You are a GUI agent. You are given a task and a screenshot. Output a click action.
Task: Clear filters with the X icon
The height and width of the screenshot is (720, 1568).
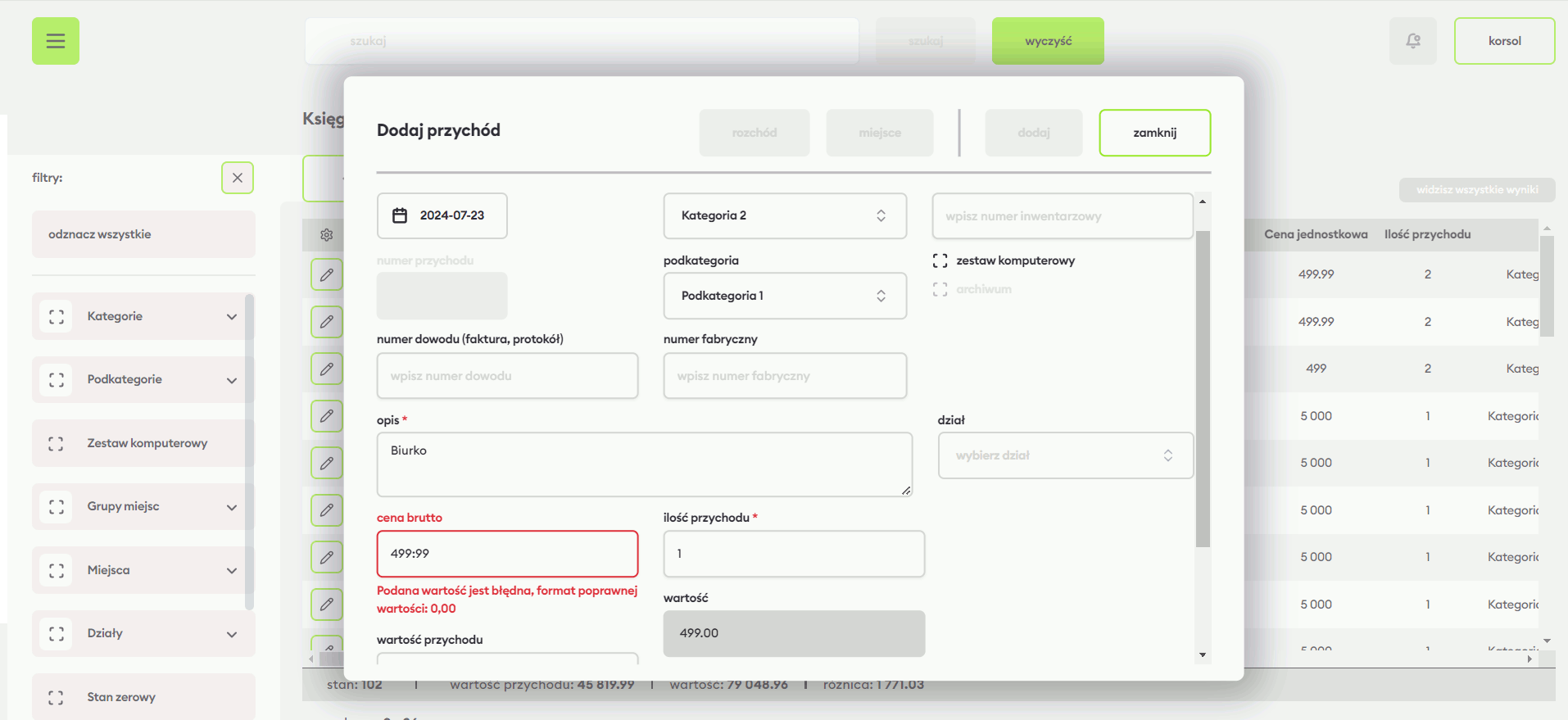coord(238,178)
